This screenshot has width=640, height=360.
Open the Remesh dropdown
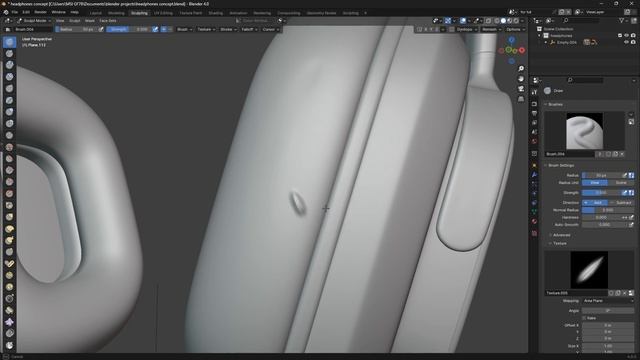[x=491, y=29]
